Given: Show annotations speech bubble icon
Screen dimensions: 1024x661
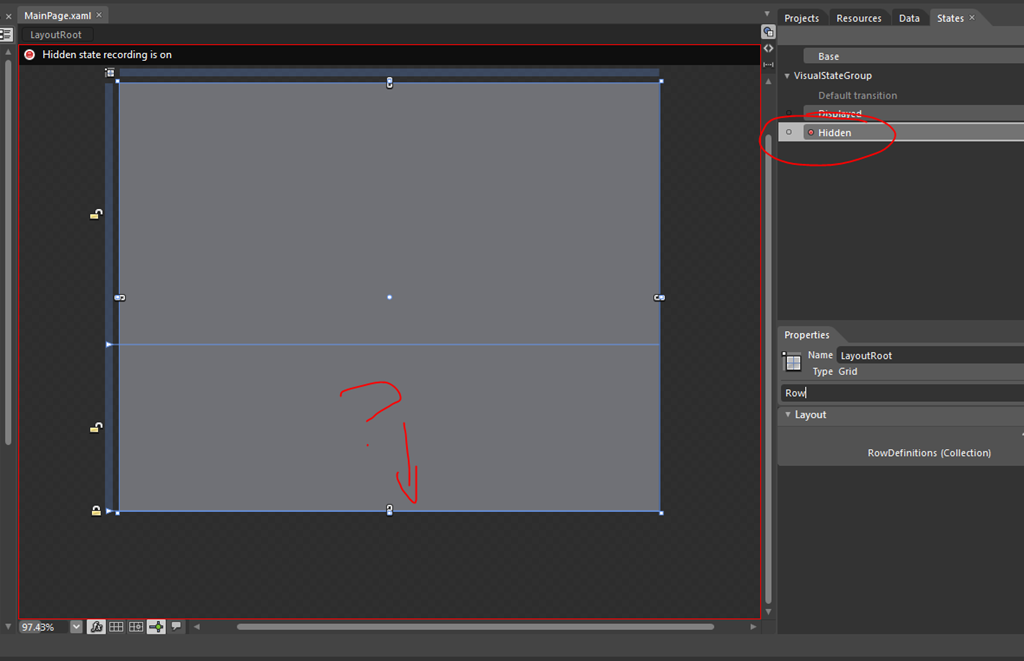Looking at the screenshot, I should click(176, 626).
